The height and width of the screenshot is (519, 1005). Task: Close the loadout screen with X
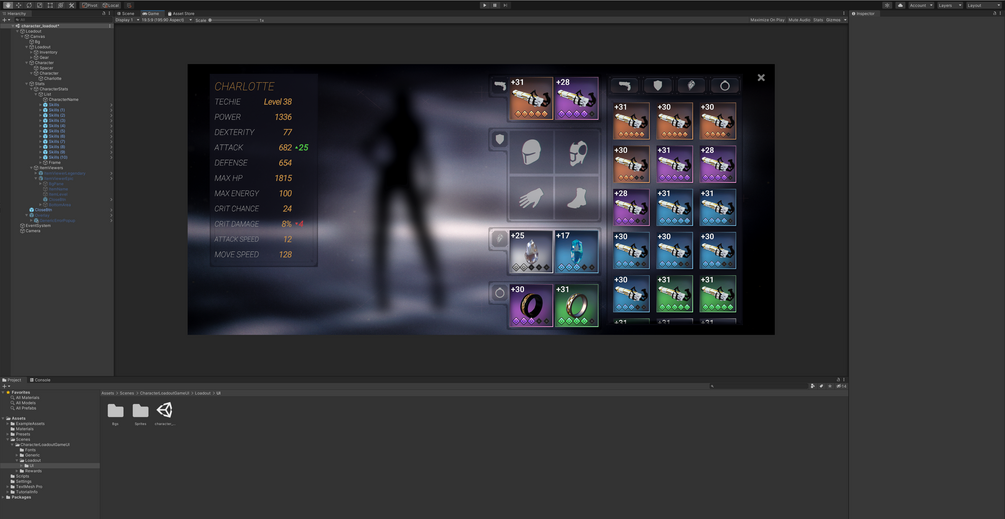tap(761, 78)
